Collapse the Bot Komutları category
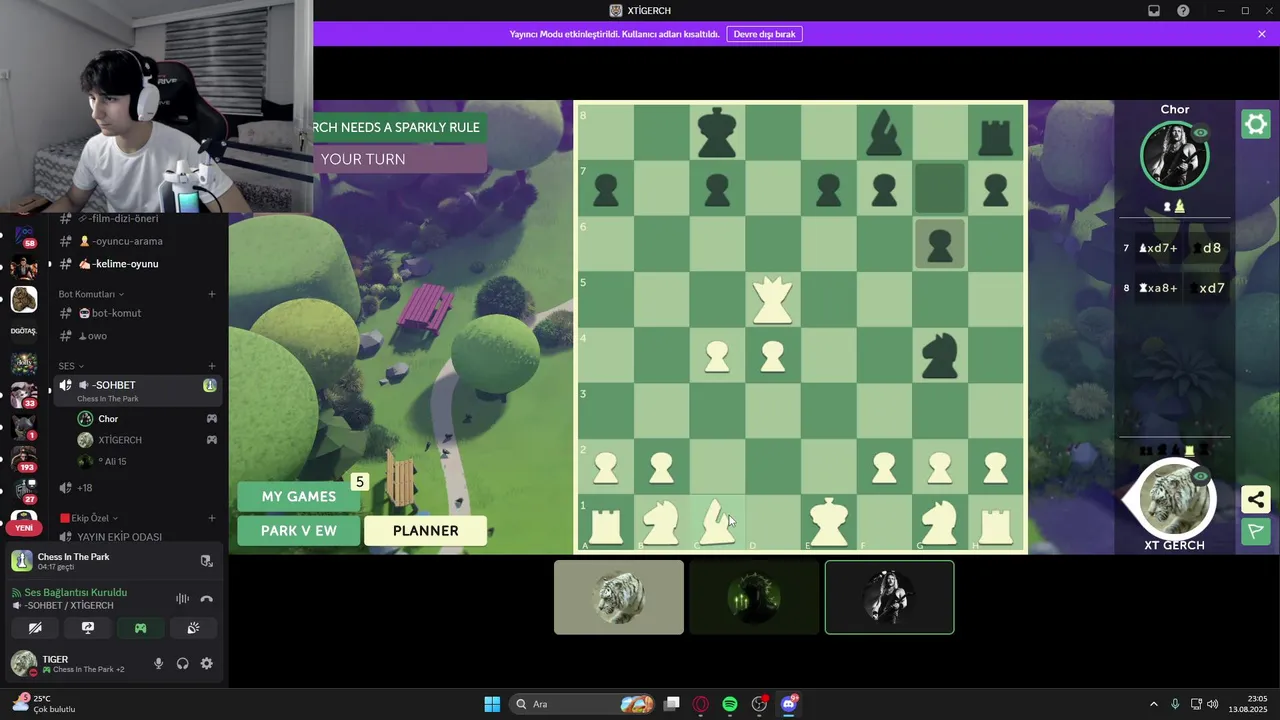Image resolution: width=1280 pixels, height=720 pixels. (91, 294)
